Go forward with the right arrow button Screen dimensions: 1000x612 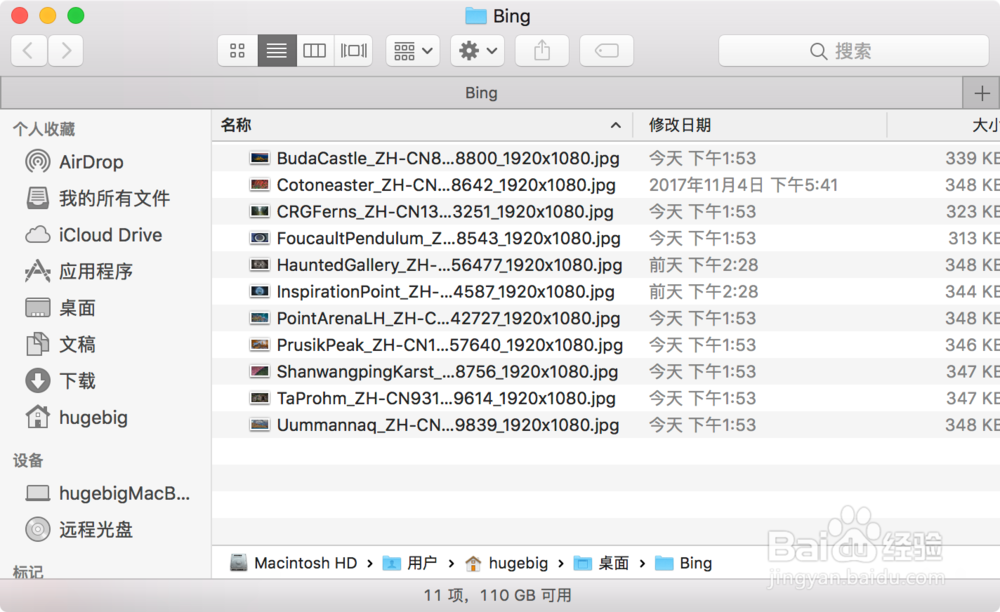point(66,50)
